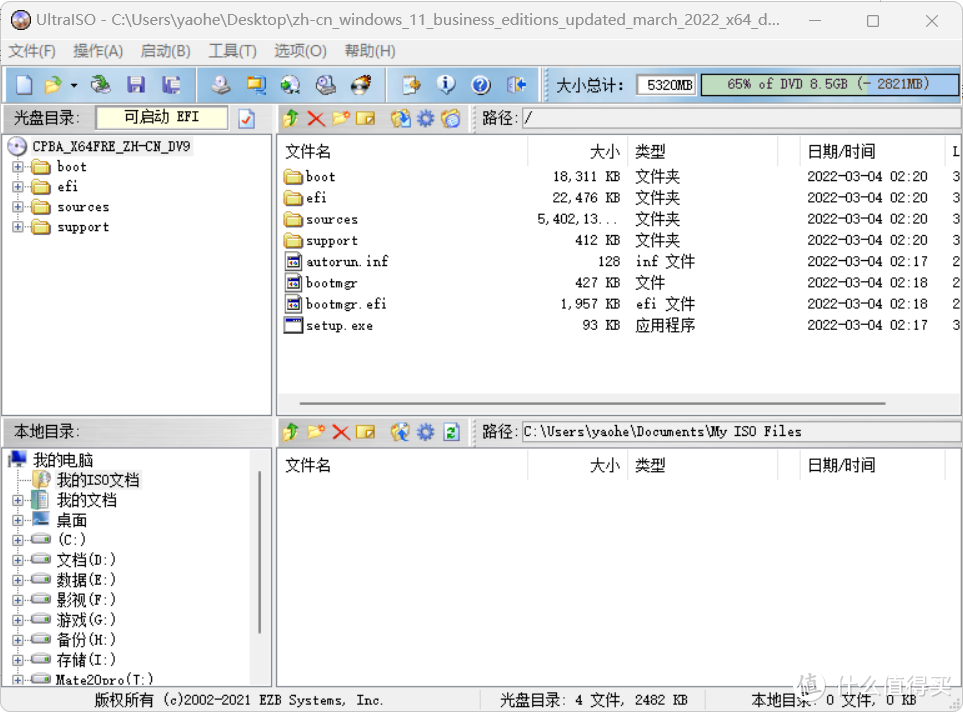Expand the 游戏(G:) drive node
Viewport: 963px width, 712px height.
tap(18, 620)
